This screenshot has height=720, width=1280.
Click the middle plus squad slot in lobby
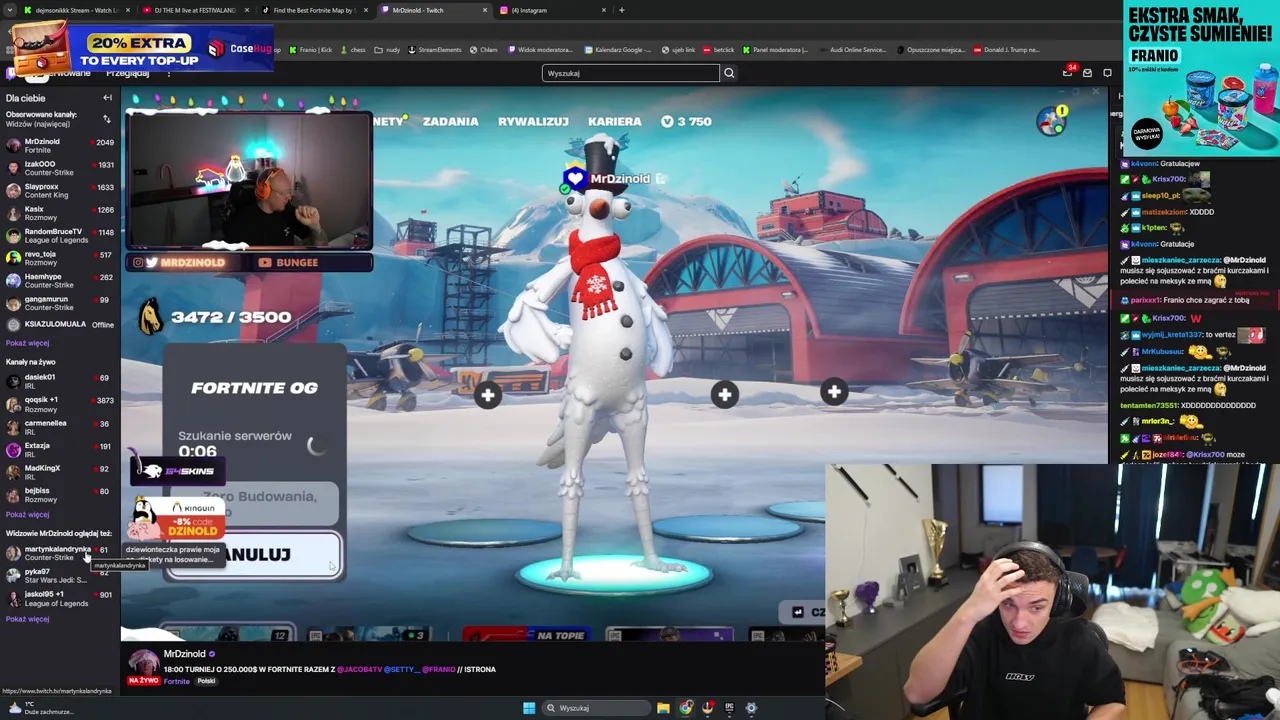725,394
